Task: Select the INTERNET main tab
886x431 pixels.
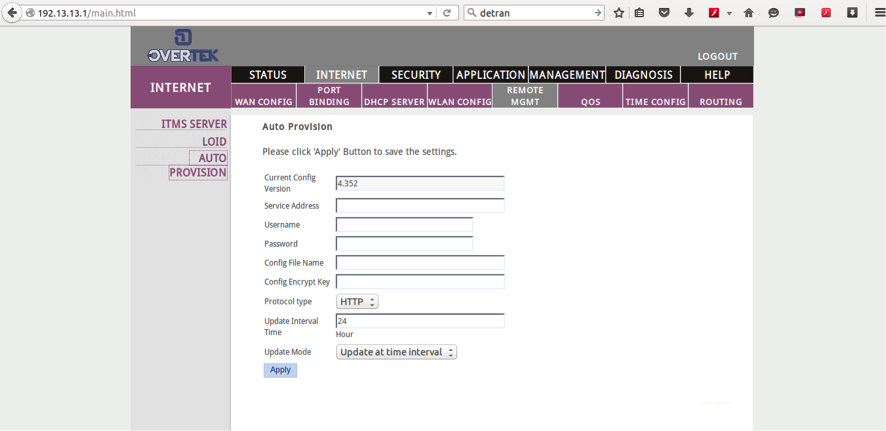Action: 341,75
